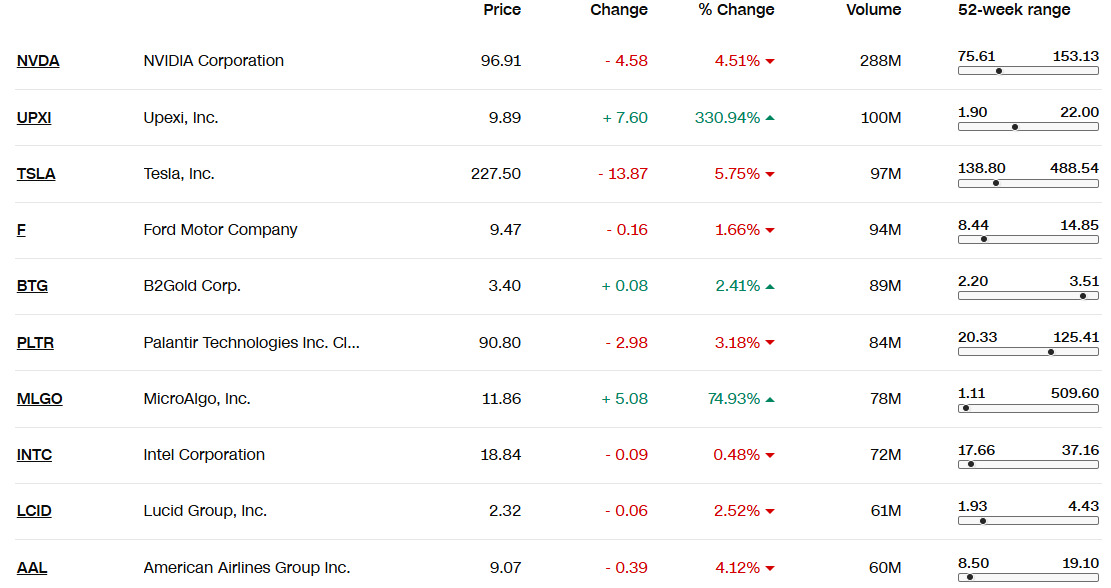The image size is (1111, 588).
Task: Click the down arrow beside AAL's 4.12%
Action: [x=770, y=569]
